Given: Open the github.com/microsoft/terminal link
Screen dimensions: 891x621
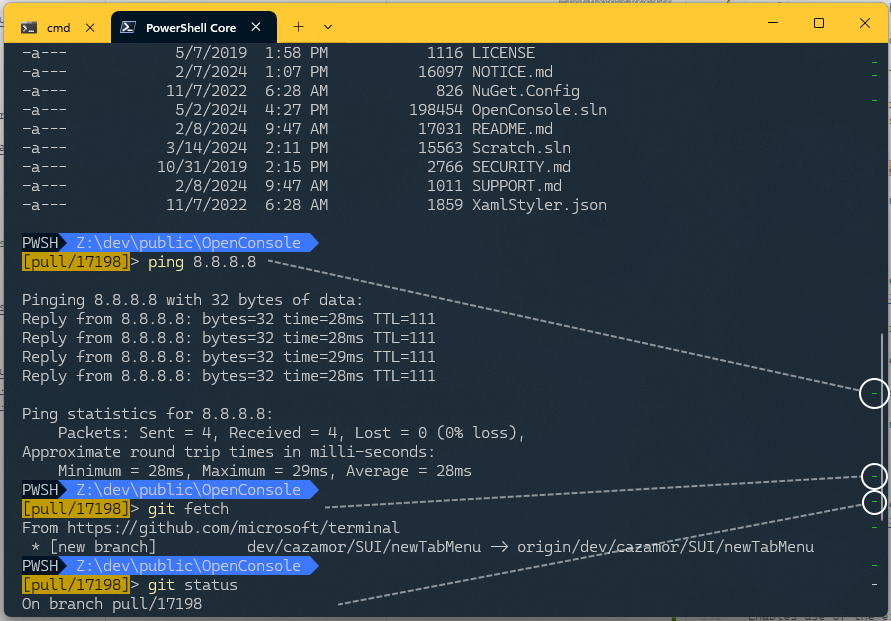Looking at the screenshot, I should 233,528.
